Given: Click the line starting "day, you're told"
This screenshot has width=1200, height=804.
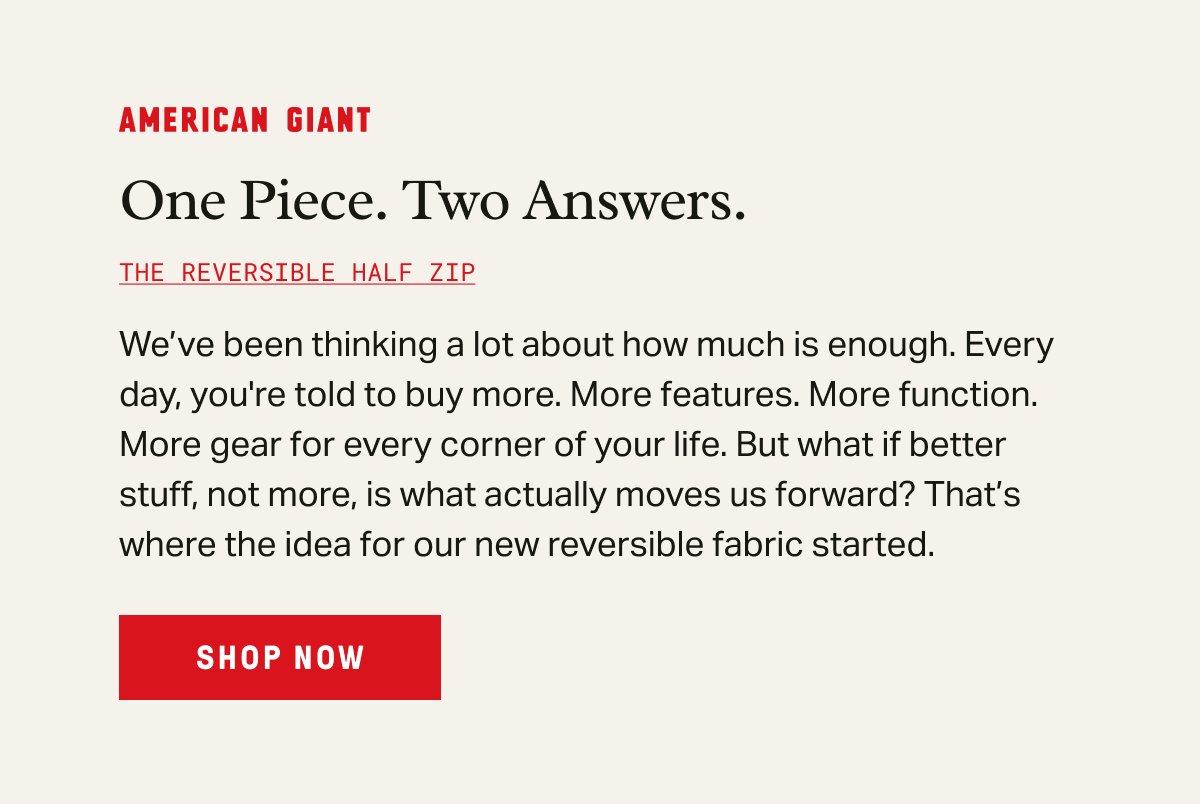Looking at the screenshot, I should (x=579, y=395).
